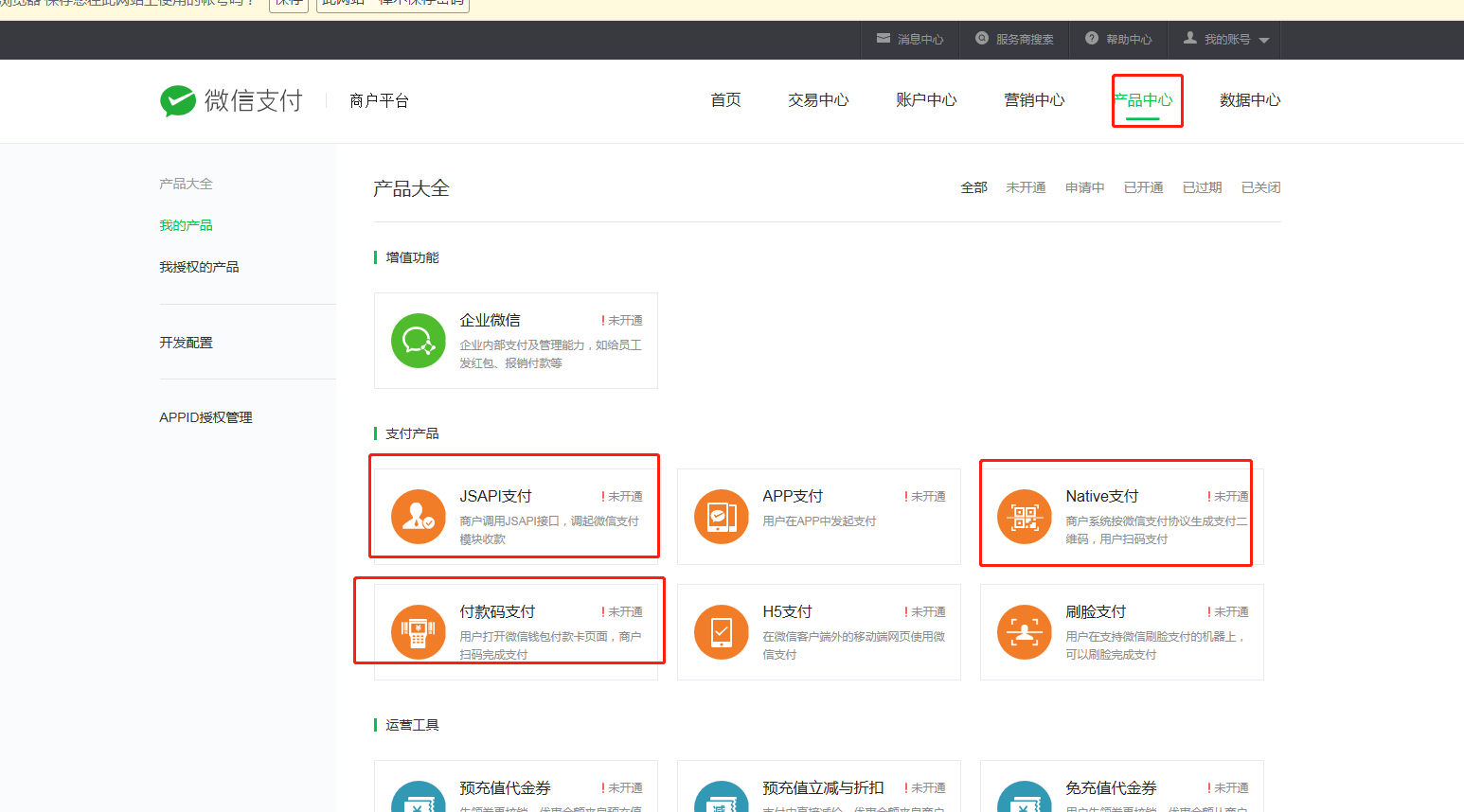Viewport: 1464px width, 812px height.
Task: Click the 未开通 status on 刷脸支付
Action: pyautogui.click(x=1228, y=612)
